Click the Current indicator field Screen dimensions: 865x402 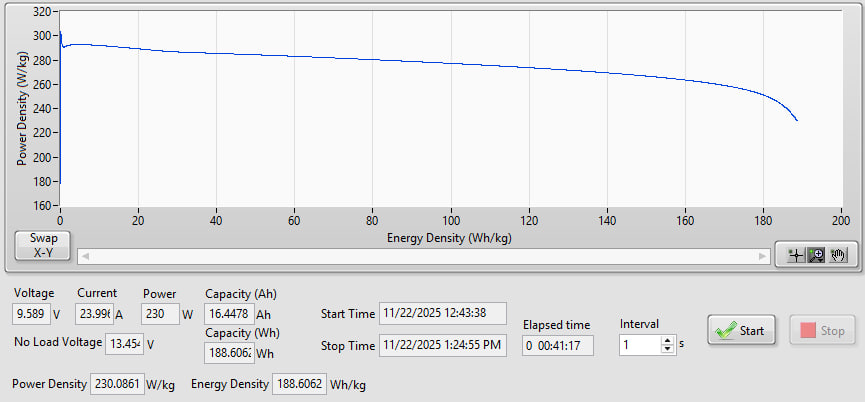pyautogui.click(x=95, y=314)
